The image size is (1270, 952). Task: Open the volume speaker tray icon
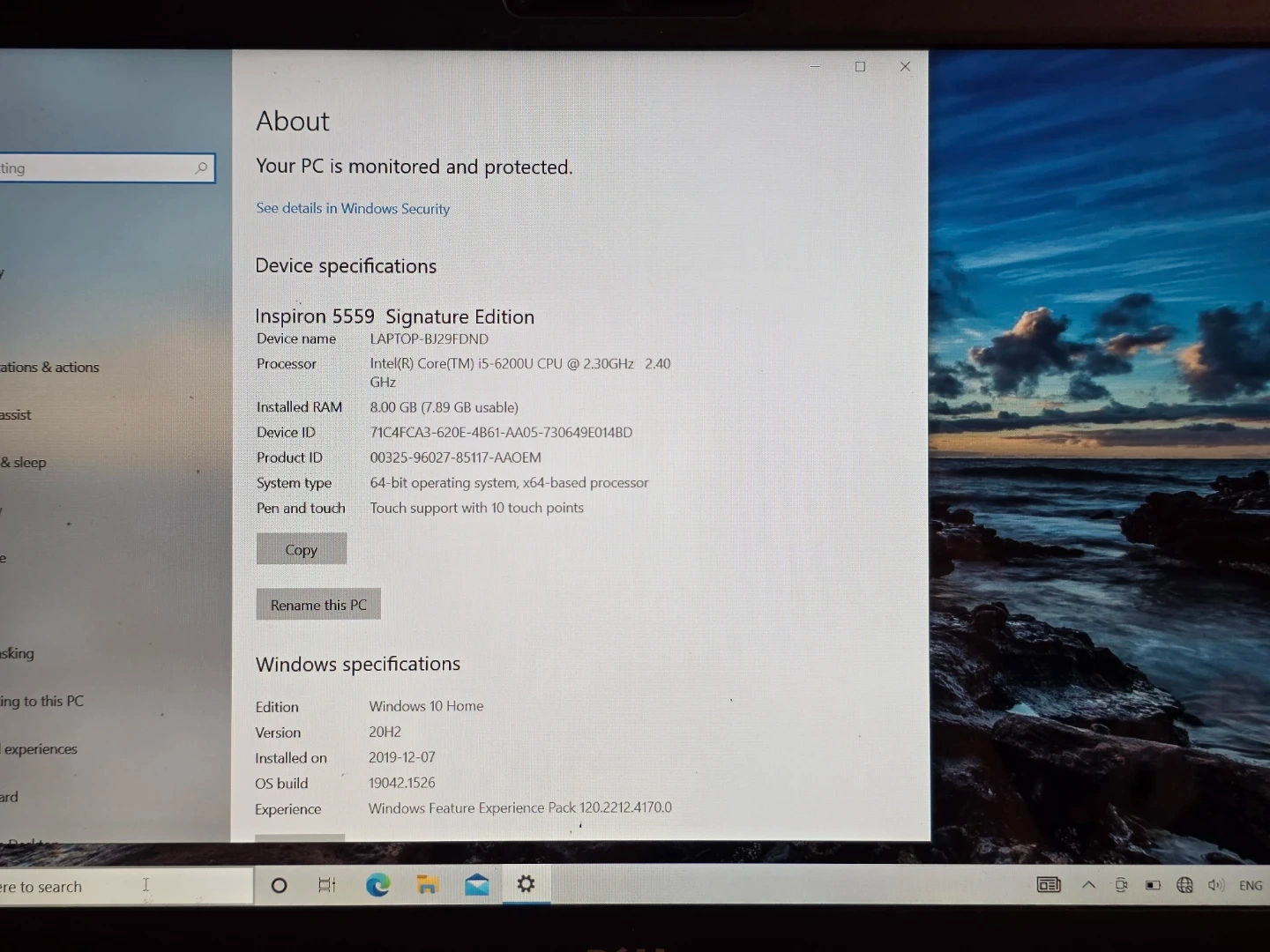(1216, 885)
